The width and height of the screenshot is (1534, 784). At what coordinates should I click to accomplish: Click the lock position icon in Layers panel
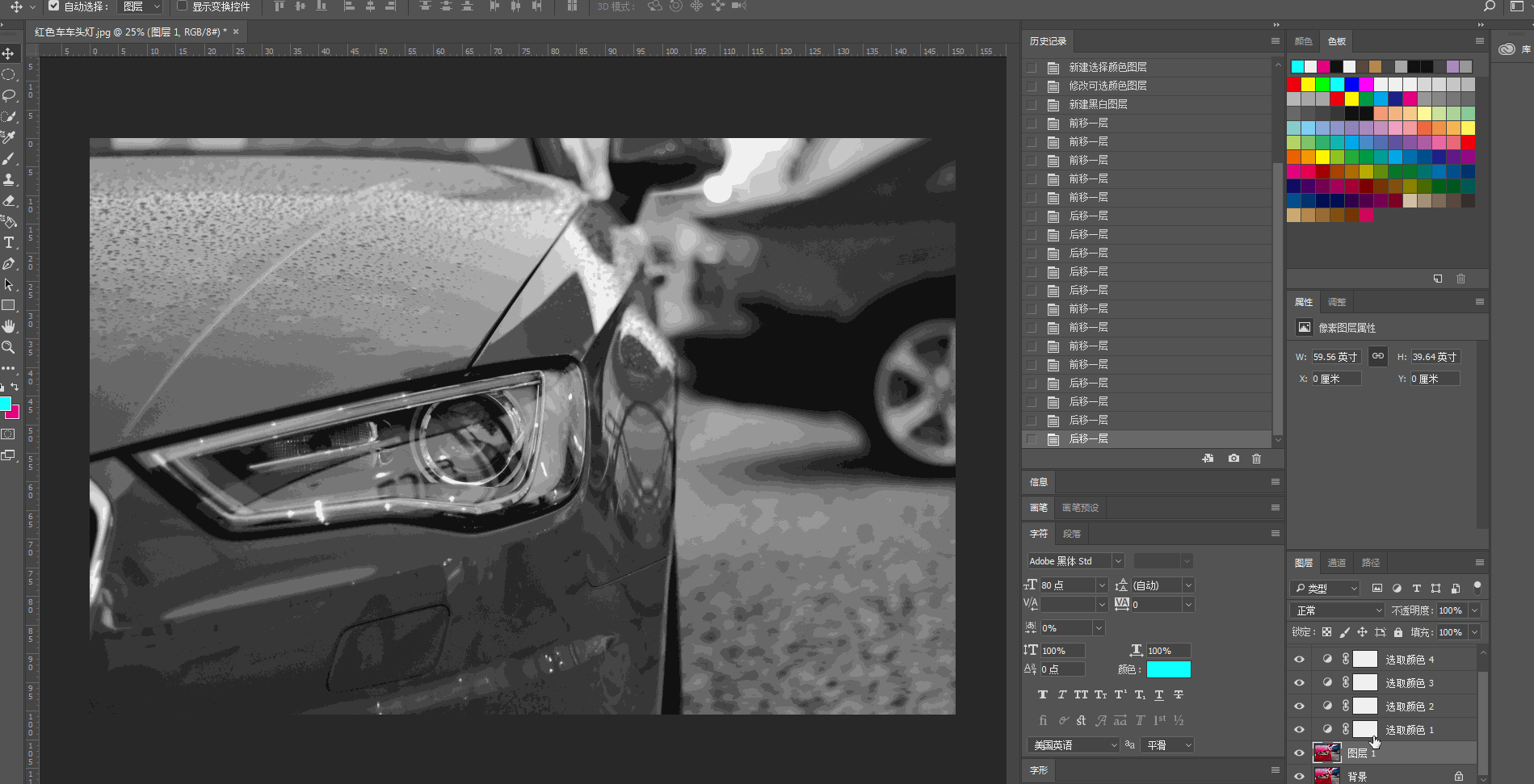tap(1362, 632)
